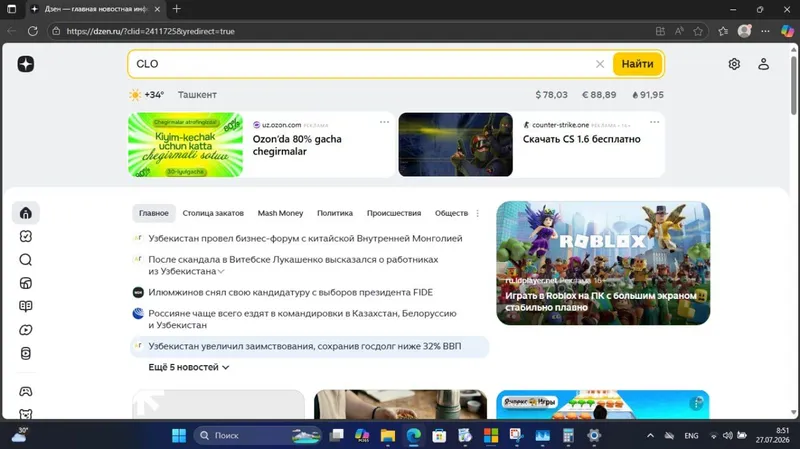Switch to Mash Money tab
Screen dimensions: 800x449
pos(280,213)
